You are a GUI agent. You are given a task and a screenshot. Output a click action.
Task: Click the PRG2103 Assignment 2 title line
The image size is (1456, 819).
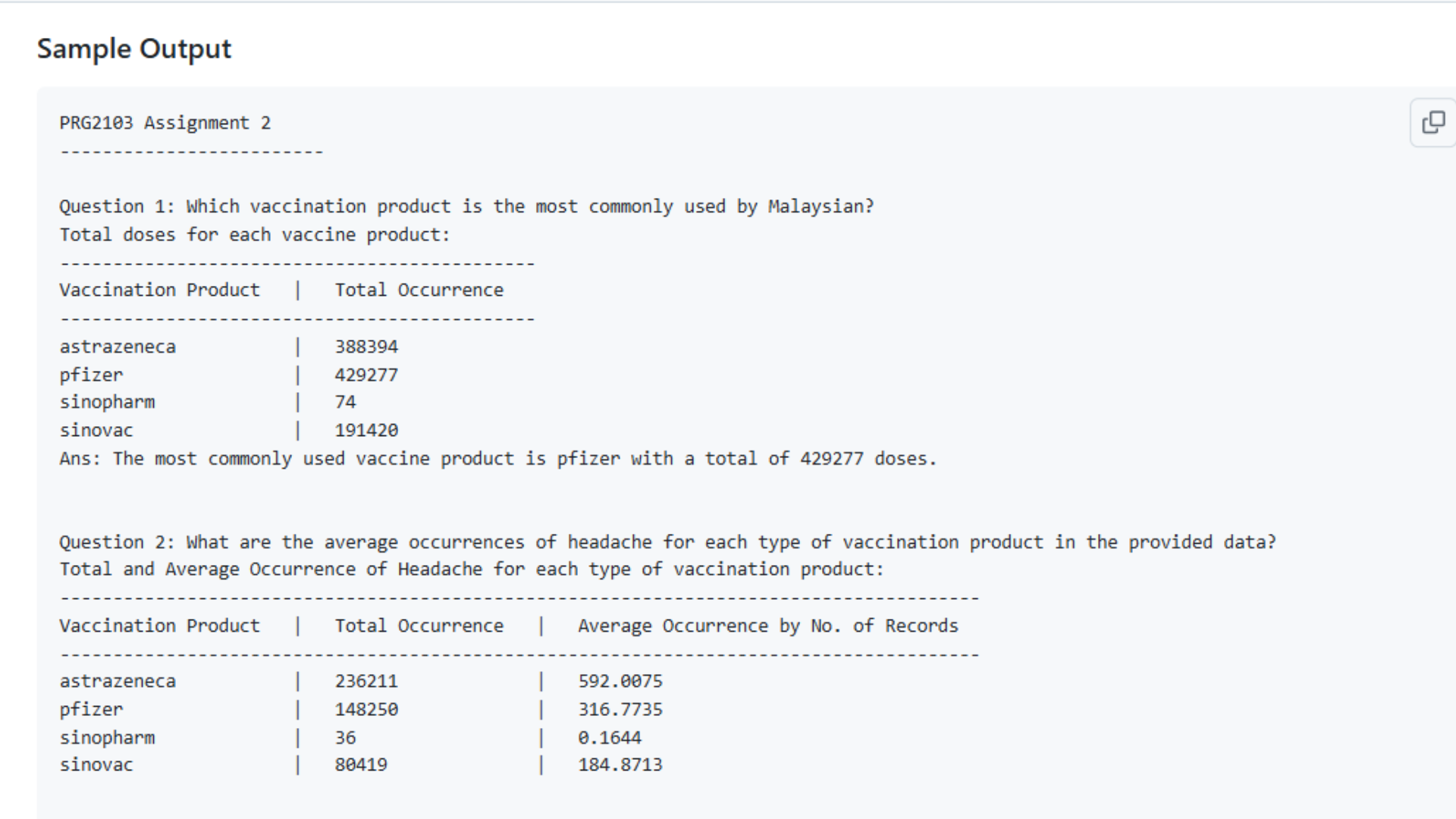click(x=165, y=123)
